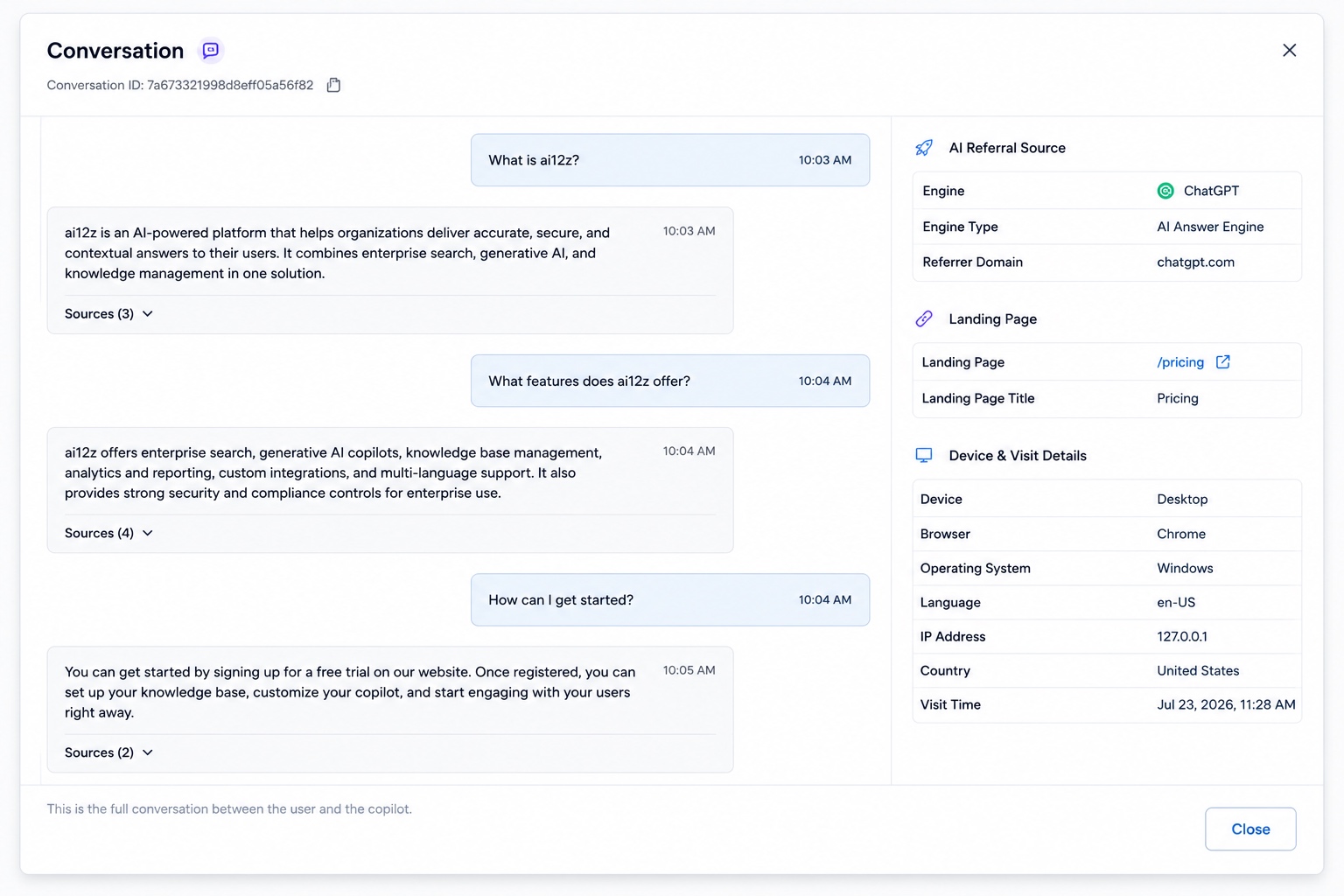Click the 'ChatGPT' engine value

click(x=1211, y=191)
